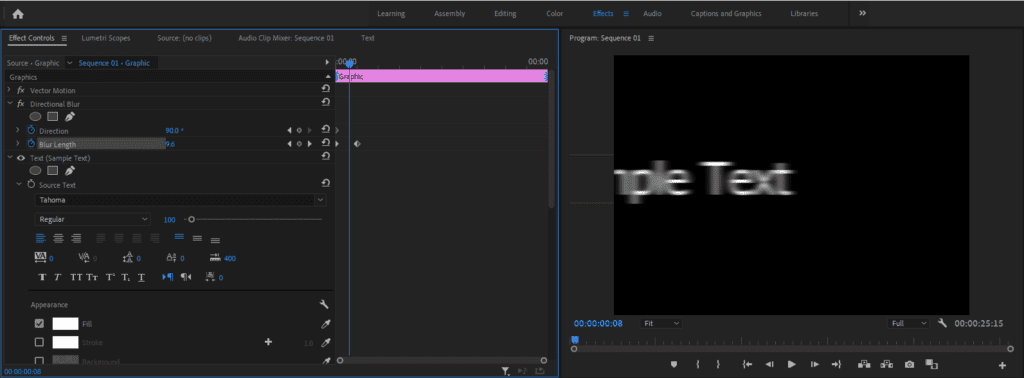This screenshot has height=378, width=1024.
Task: Toggle animation stopwatch for Source Text
Action: tap(31, 185)
